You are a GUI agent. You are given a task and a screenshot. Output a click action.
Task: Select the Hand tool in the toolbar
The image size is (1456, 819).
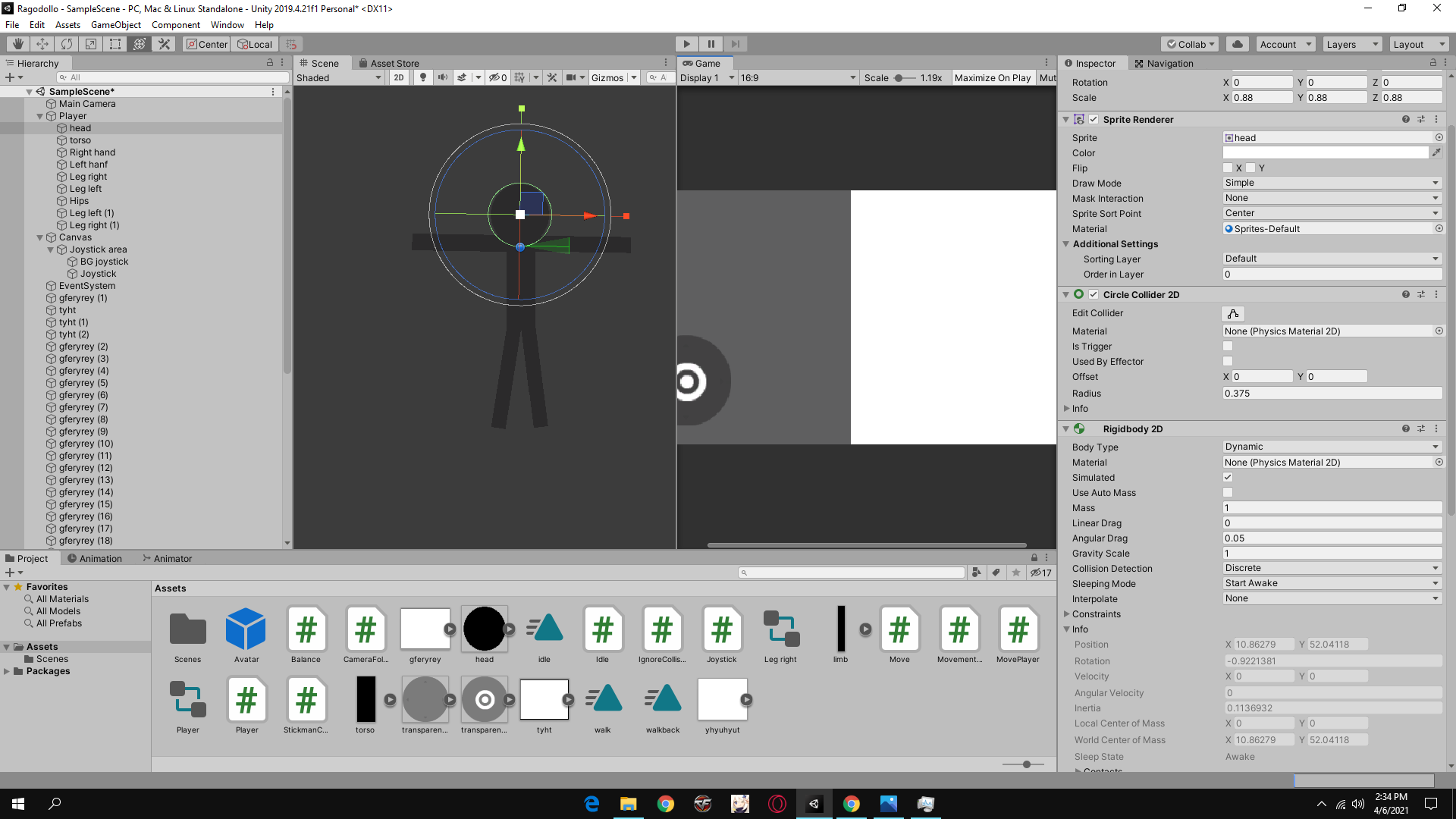(18, 44)
